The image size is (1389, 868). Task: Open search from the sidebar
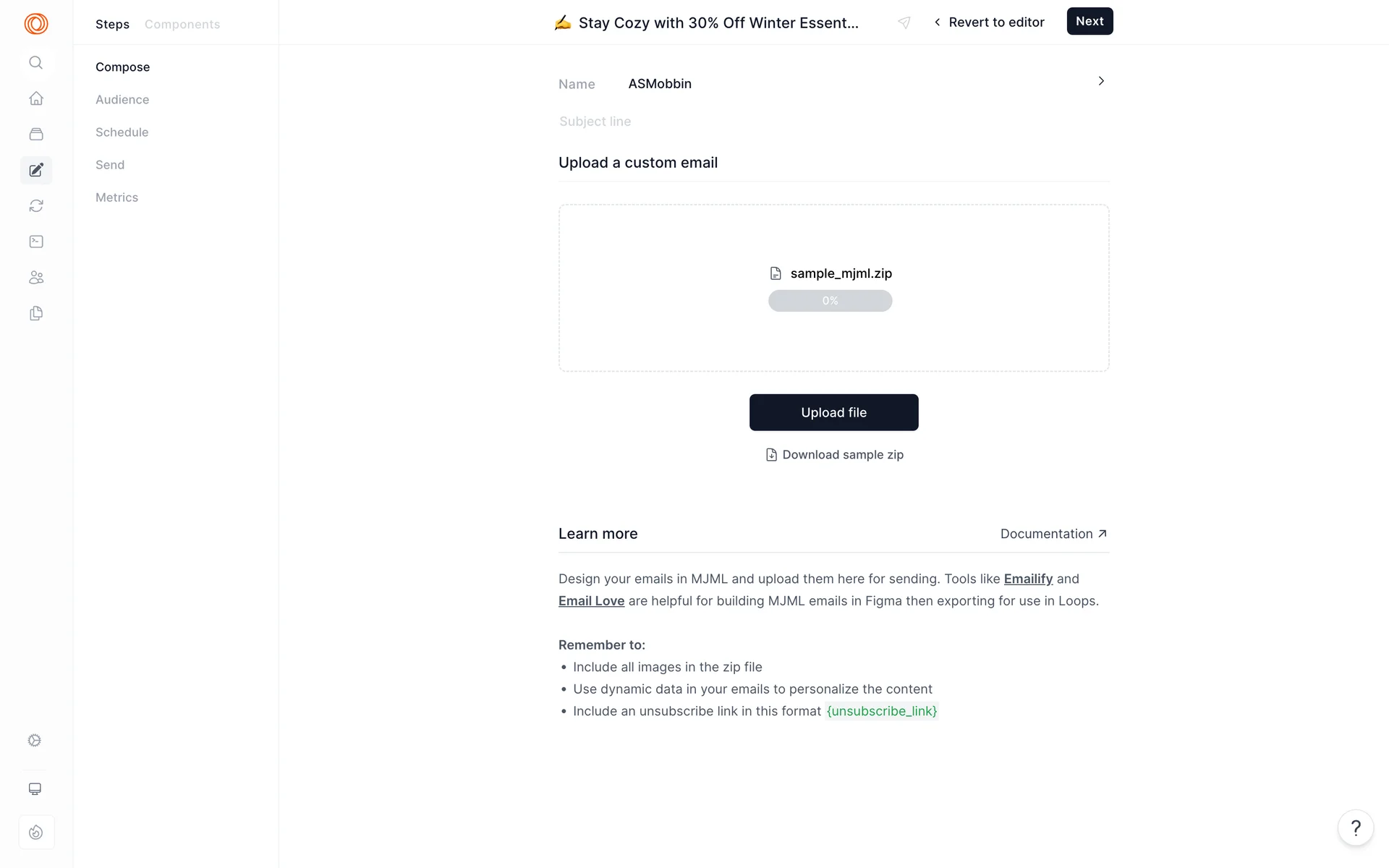point(35,63)
